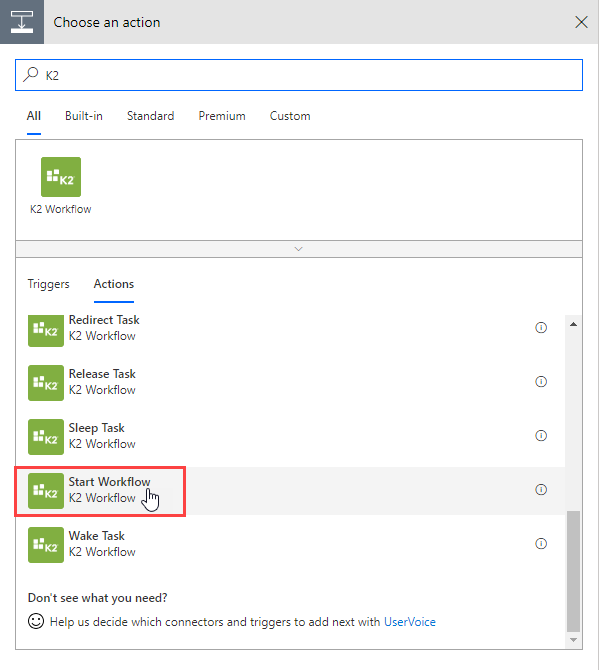Show info for Release Task
This screenshot has height=670, width=599.
point(541,382)
